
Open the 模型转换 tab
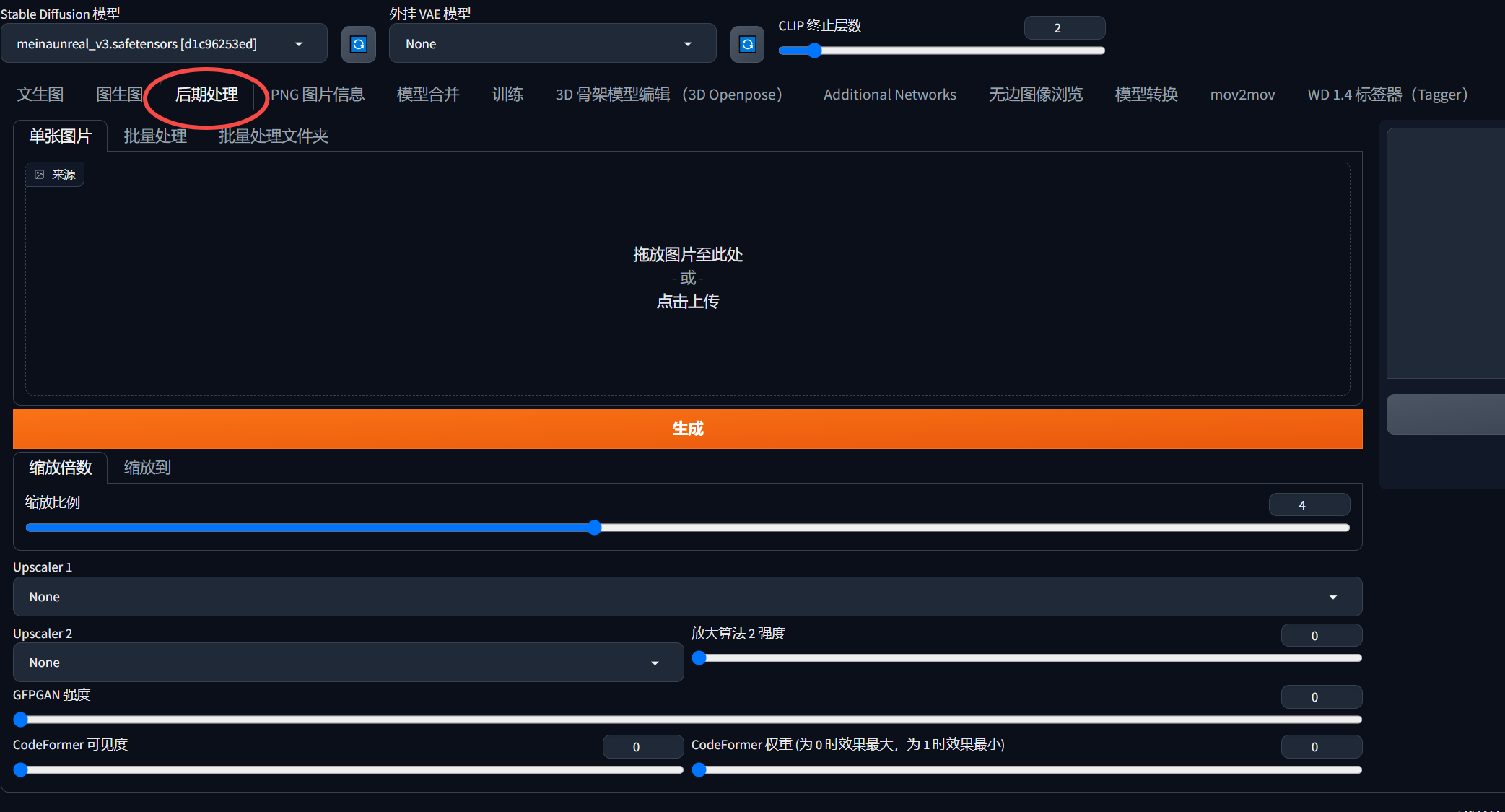1146,95
